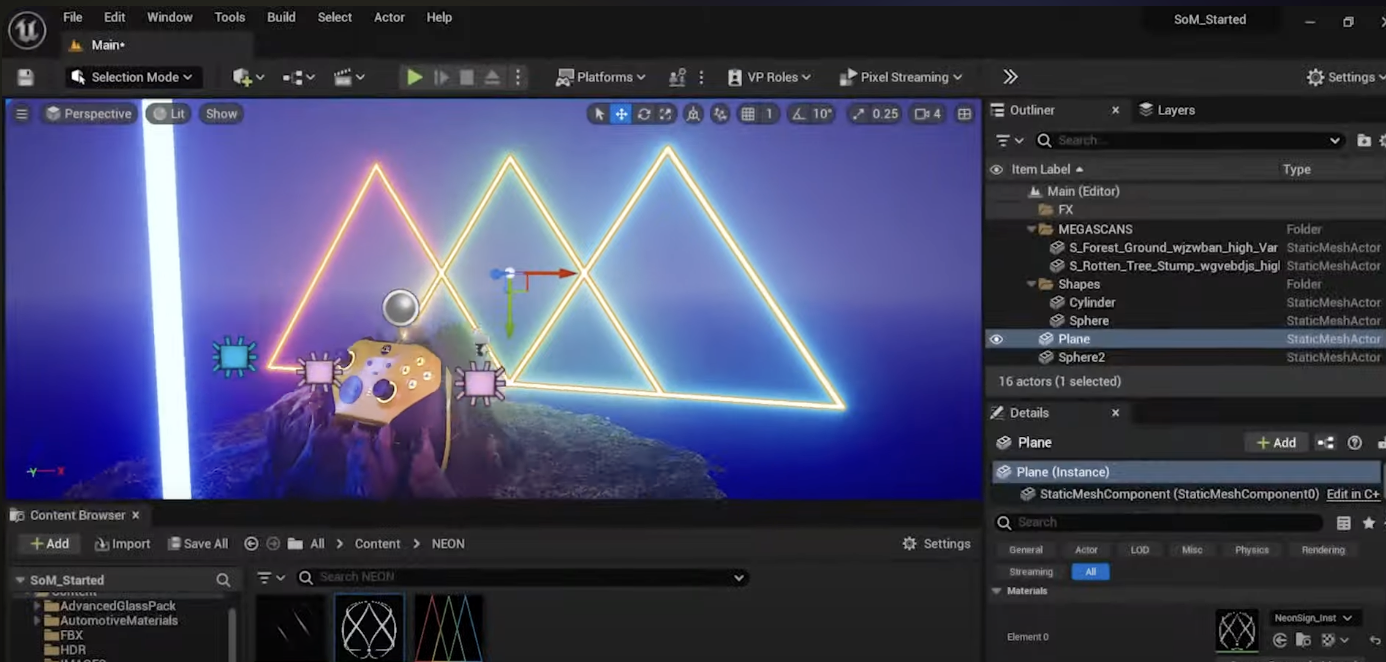
Task: Click the Outliner search field
Action: (x=1189, y=141)
